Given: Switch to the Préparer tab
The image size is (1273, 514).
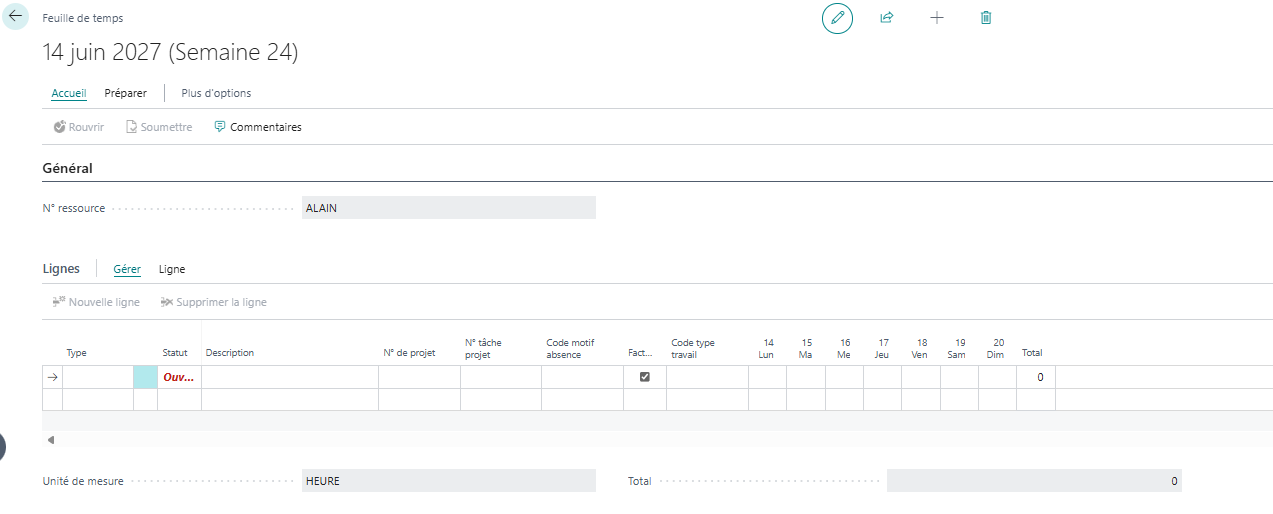Looking at the screenshot, I should 125,93.
